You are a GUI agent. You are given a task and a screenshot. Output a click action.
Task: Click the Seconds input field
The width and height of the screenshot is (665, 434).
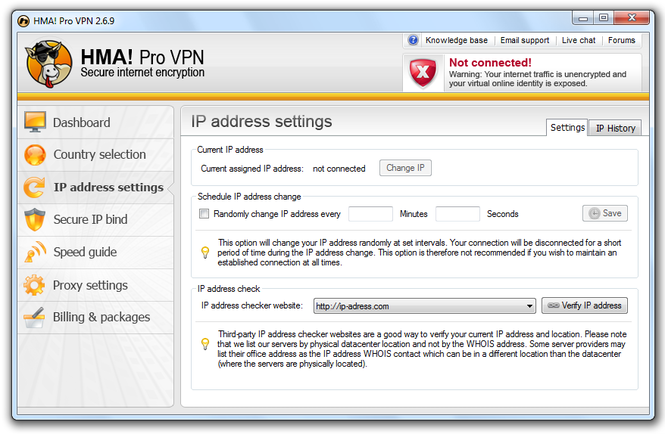[x=458, y=214]
